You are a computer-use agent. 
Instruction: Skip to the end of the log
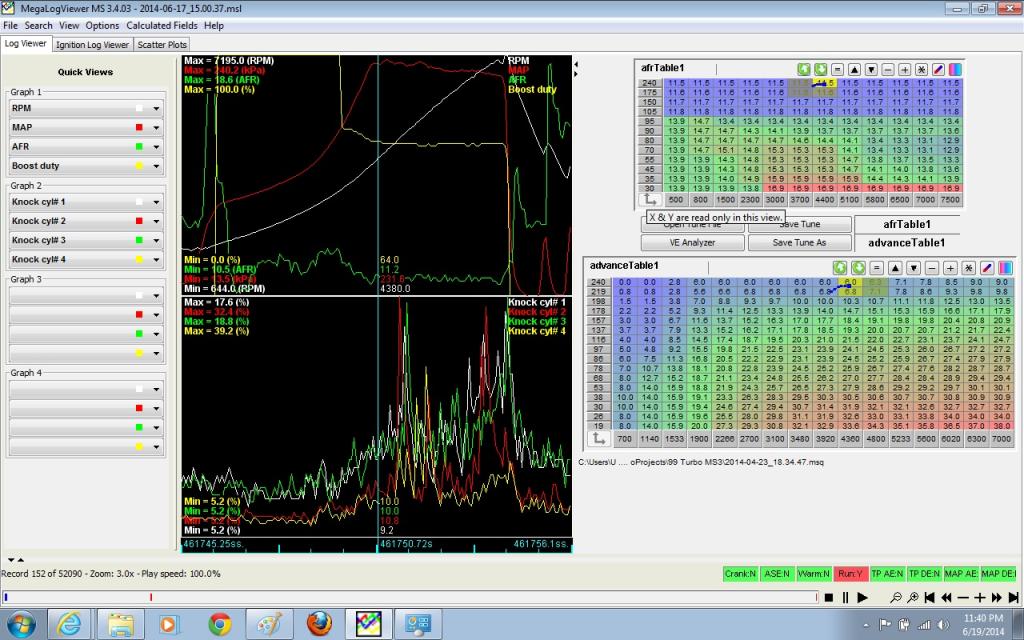[x=1013, y=597]
